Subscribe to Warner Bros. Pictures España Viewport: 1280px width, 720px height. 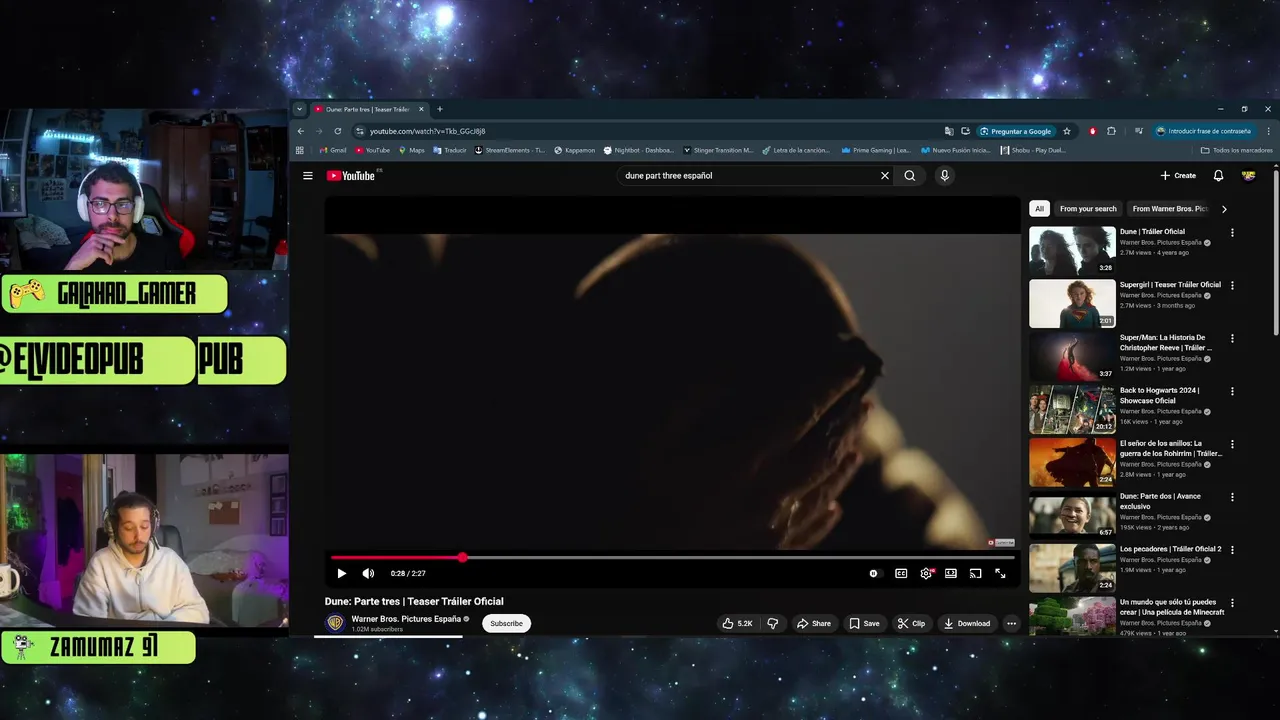[506, 623]
